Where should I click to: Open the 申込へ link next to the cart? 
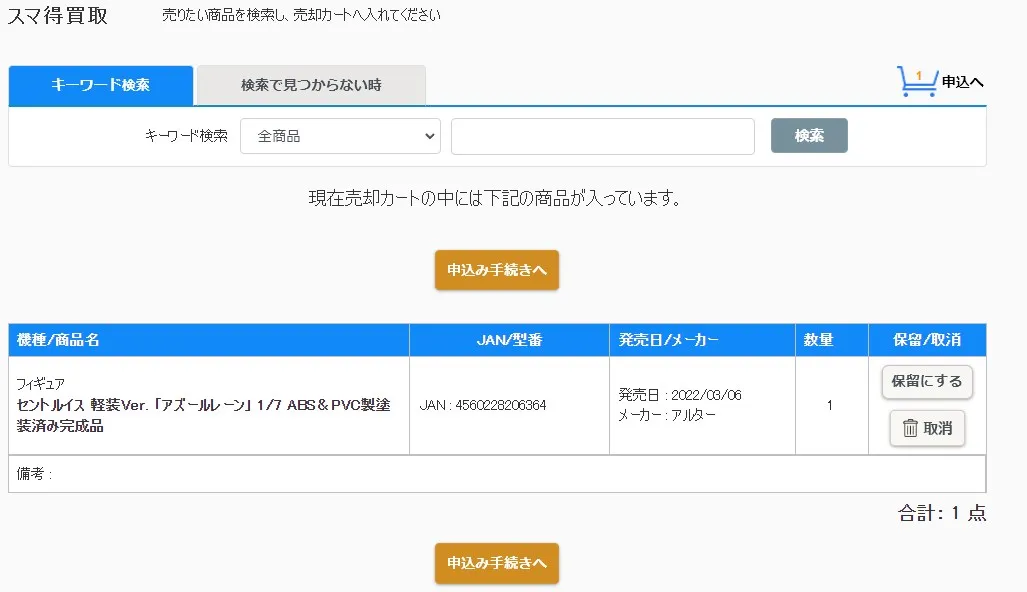tap(961, 82)
